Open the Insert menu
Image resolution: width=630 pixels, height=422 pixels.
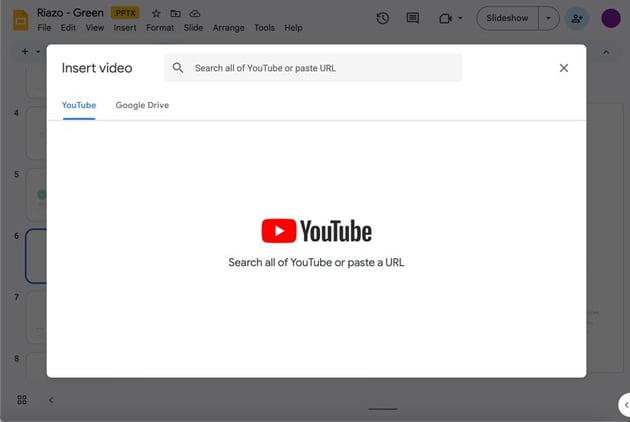125,28
